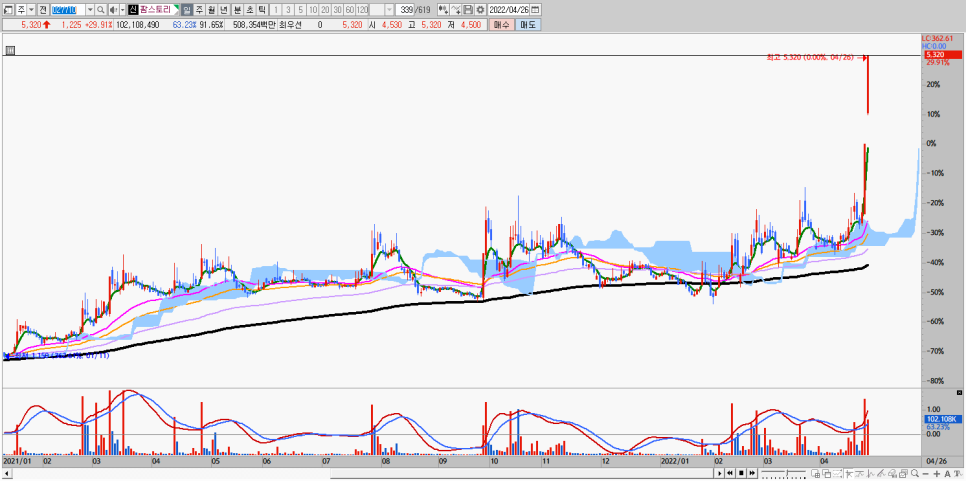Click the candlestick chart-type icon beside 619
The width and height of the screenshot is (966, 481).
(x=443, y=10)
